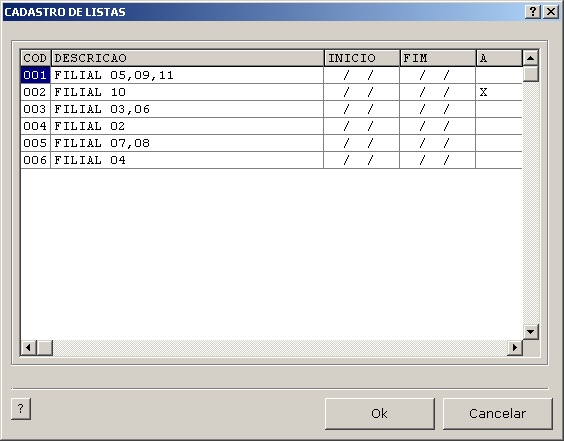Click the vertical scrollbar down arrow

click(531, 331)
